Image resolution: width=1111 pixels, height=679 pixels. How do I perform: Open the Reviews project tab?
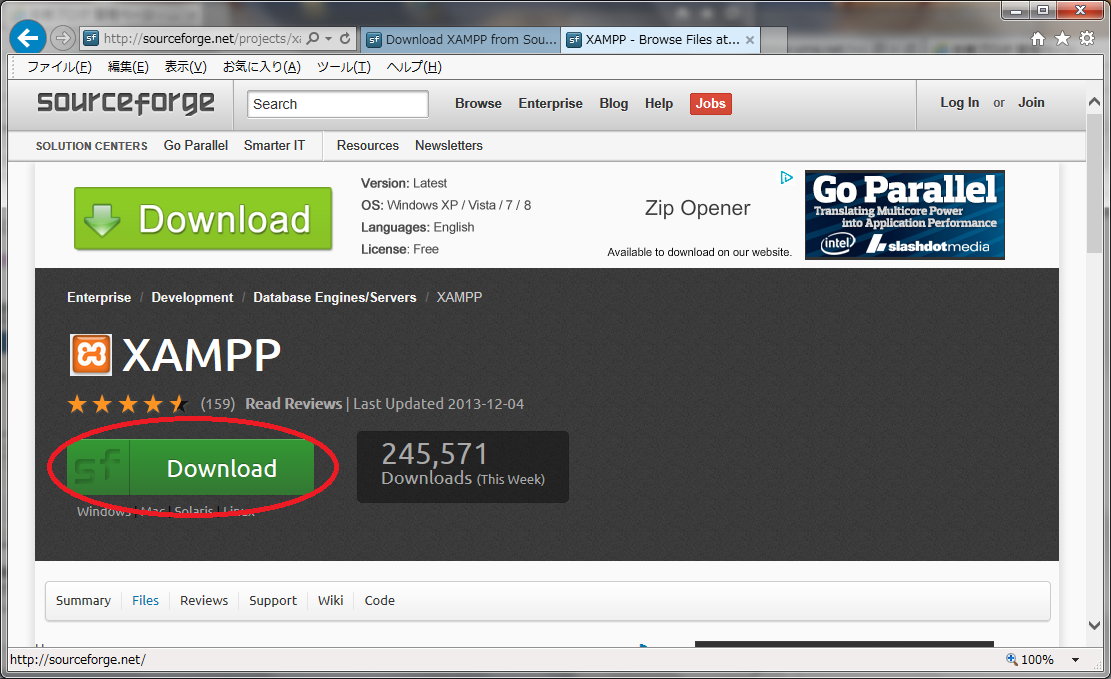click(204, 600)
